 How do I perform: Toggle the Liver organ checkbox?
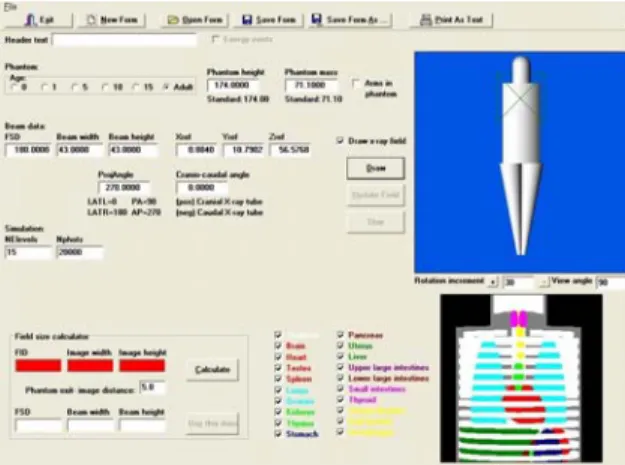340,356
